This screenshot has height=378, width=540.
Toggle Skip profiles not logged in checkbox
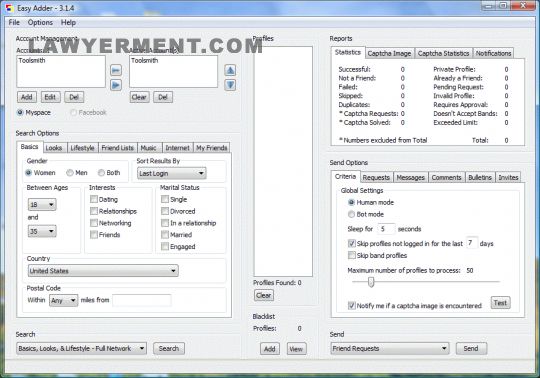coord(352,243)
